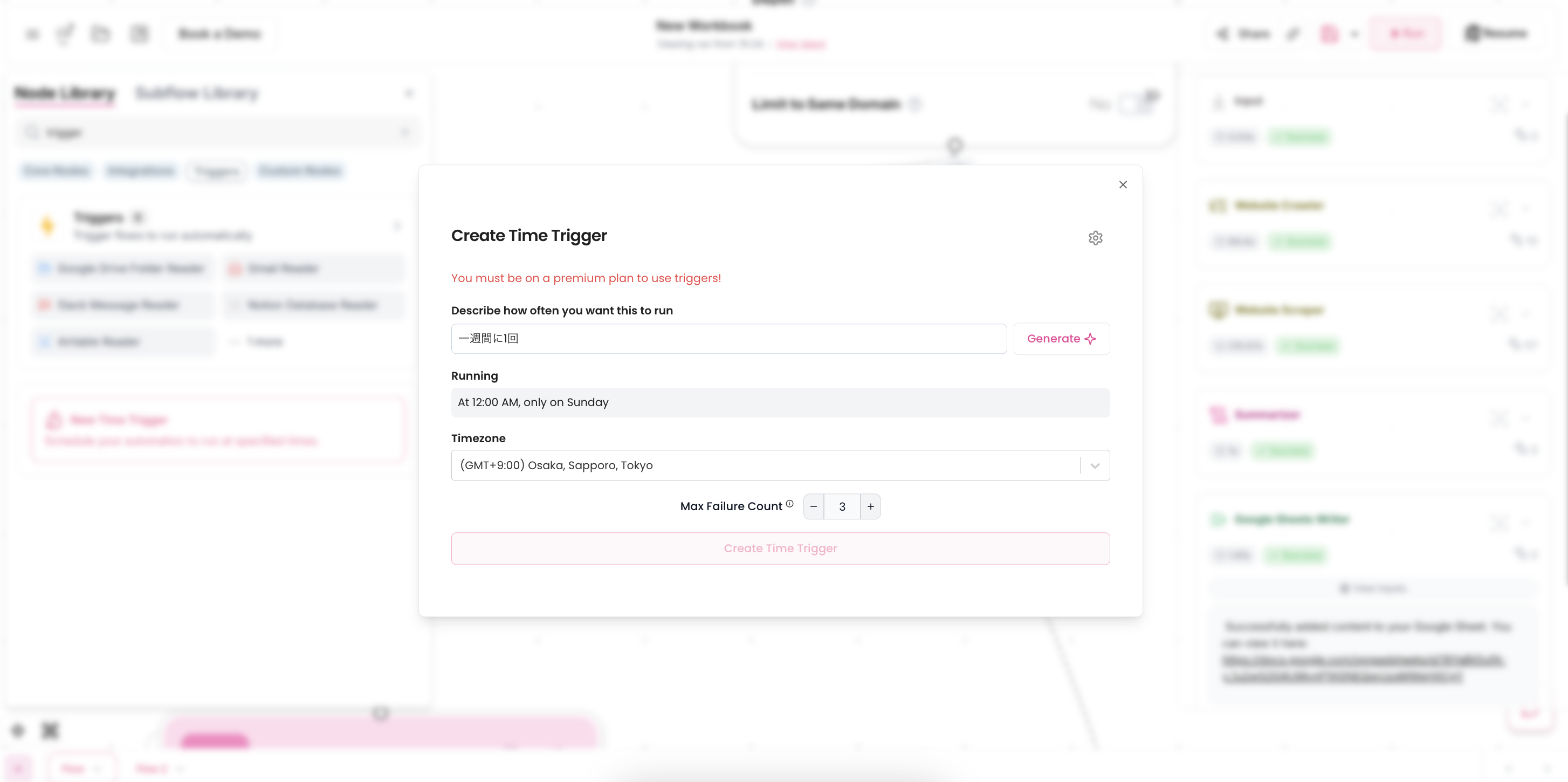The height and width of the screenshot is (782, 1568).
Task: Collapse the Triggers section chevron
Action: pos(397,226)
